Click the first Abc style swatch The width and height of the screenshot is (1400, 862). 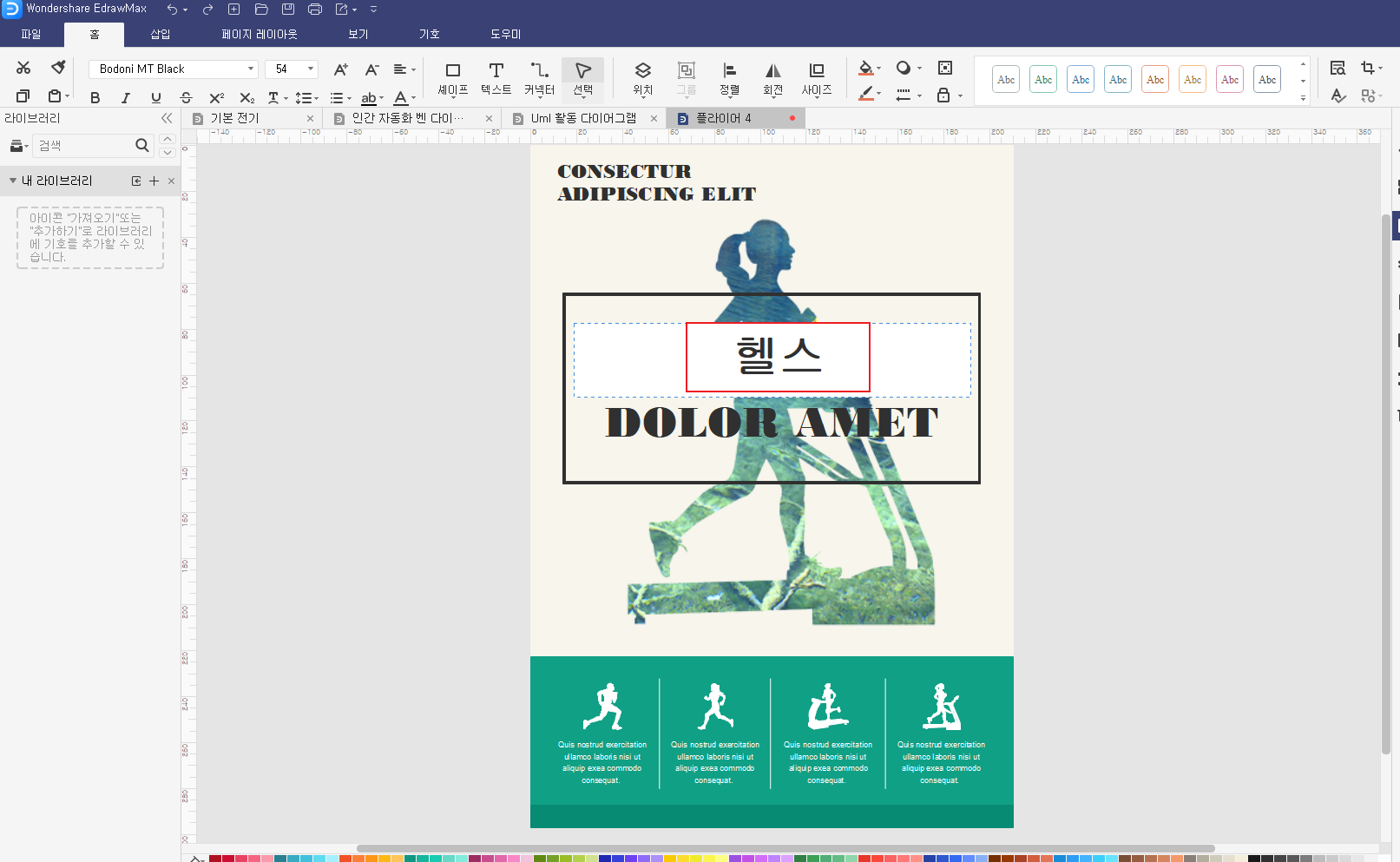pyautogui.click(x=1006, y=80)
